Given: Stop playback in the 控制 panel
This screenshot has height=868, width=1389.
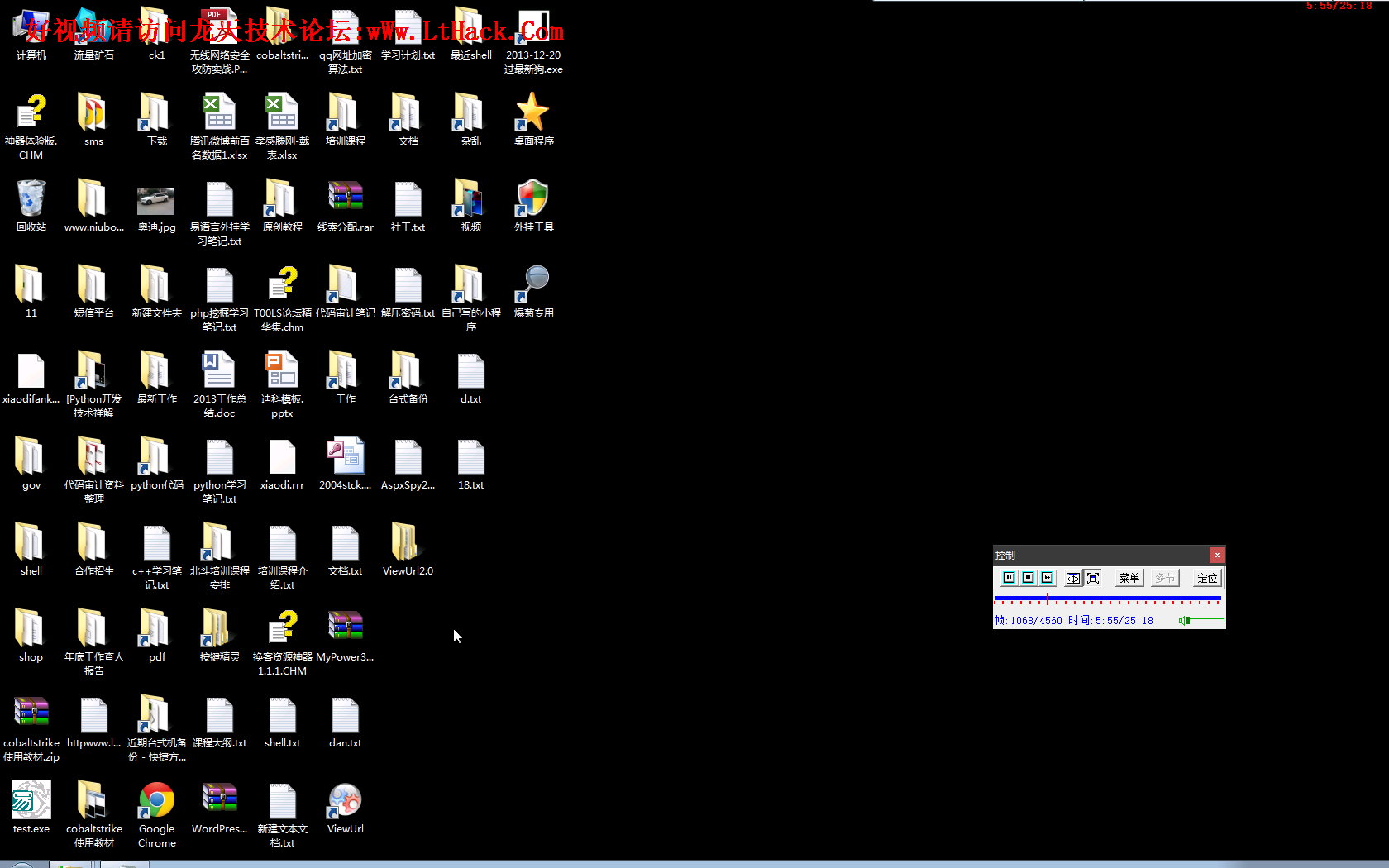Looking at the screenshot, I should click(x=1028, y=578).
